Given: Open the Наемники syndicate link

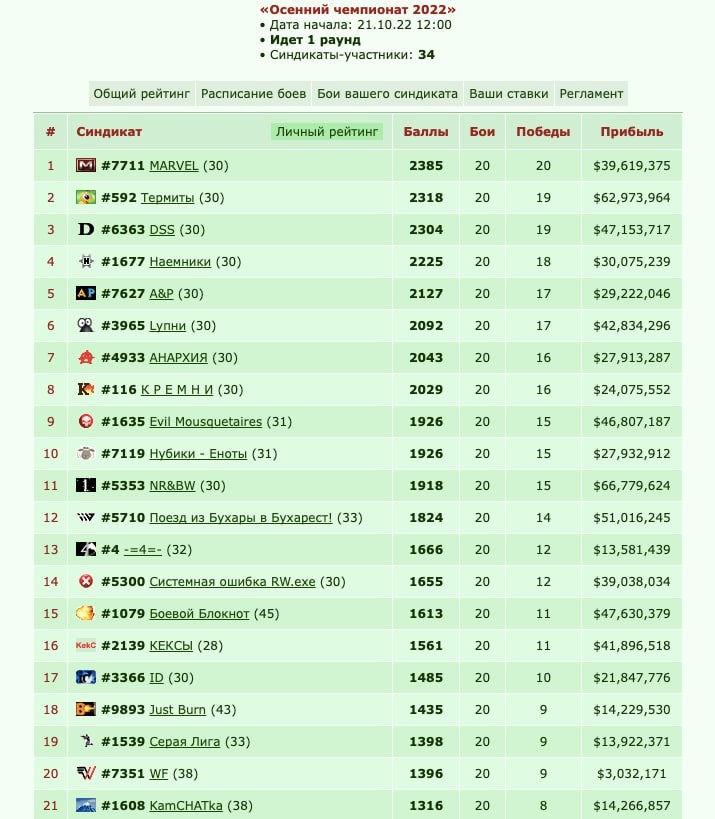Looking at the screenshot, I should [180, 261].
